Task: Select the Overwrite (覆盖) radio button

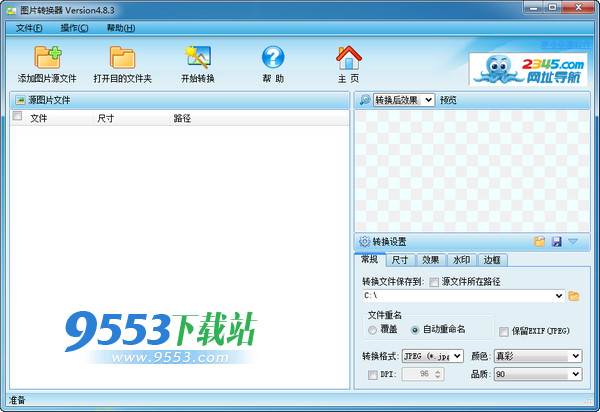Action: tap(372, 330)
